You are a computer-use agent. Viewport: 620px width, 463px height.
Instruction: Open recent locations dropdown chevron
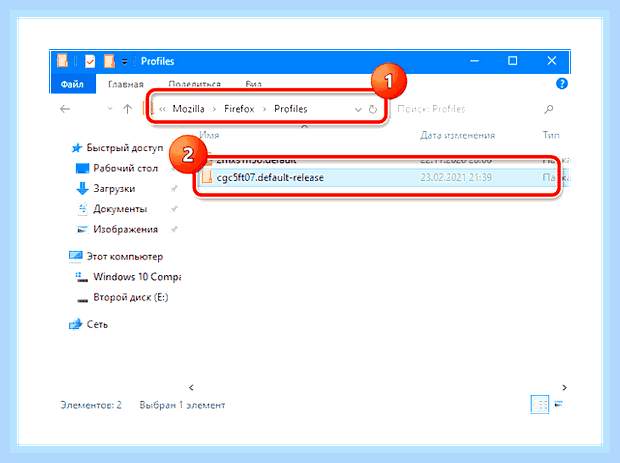pos(110,108)
